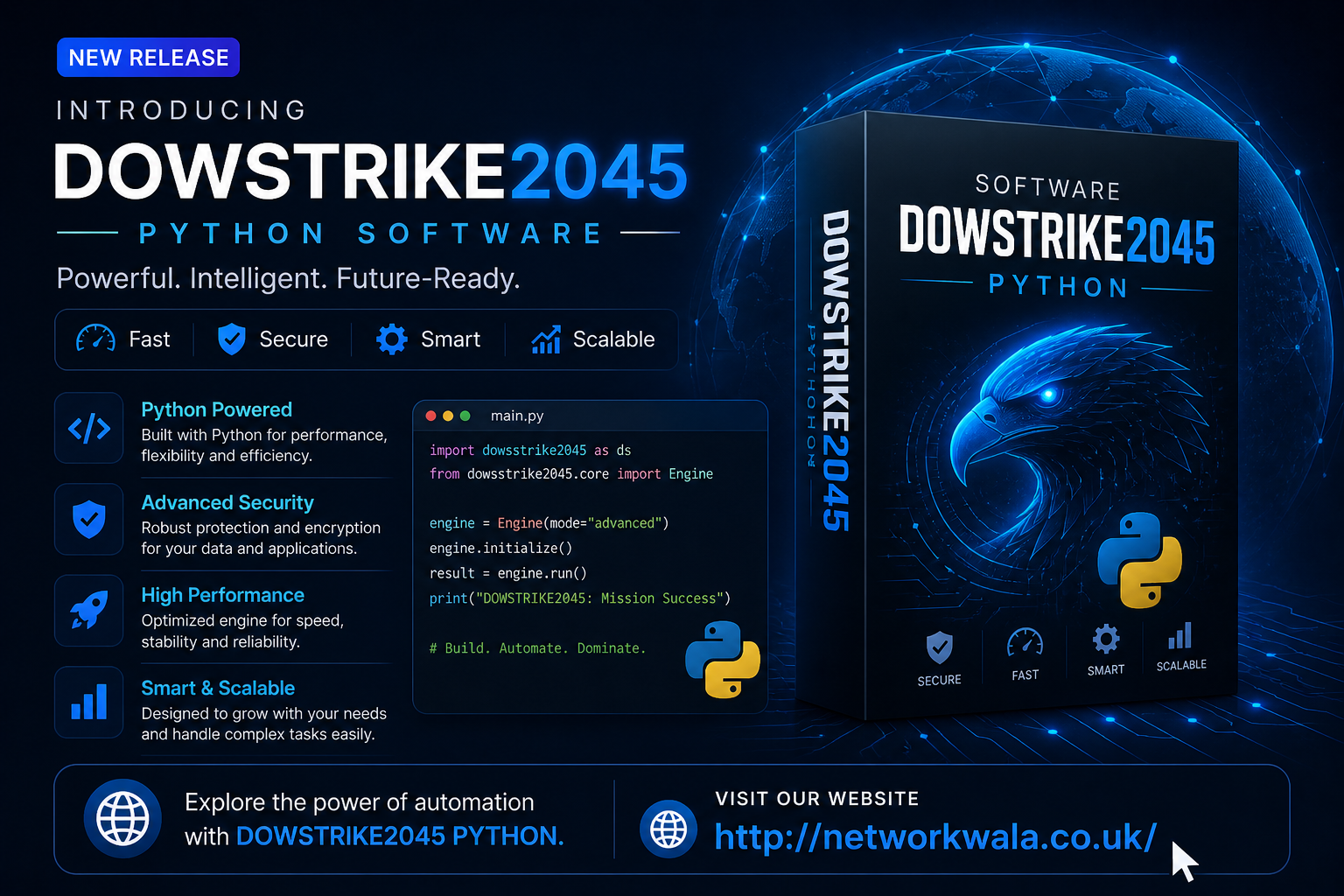Viewport: 1344px width, 896px height.
Task: Click the INTRODUCING text
Action: (x=181, y=110)
